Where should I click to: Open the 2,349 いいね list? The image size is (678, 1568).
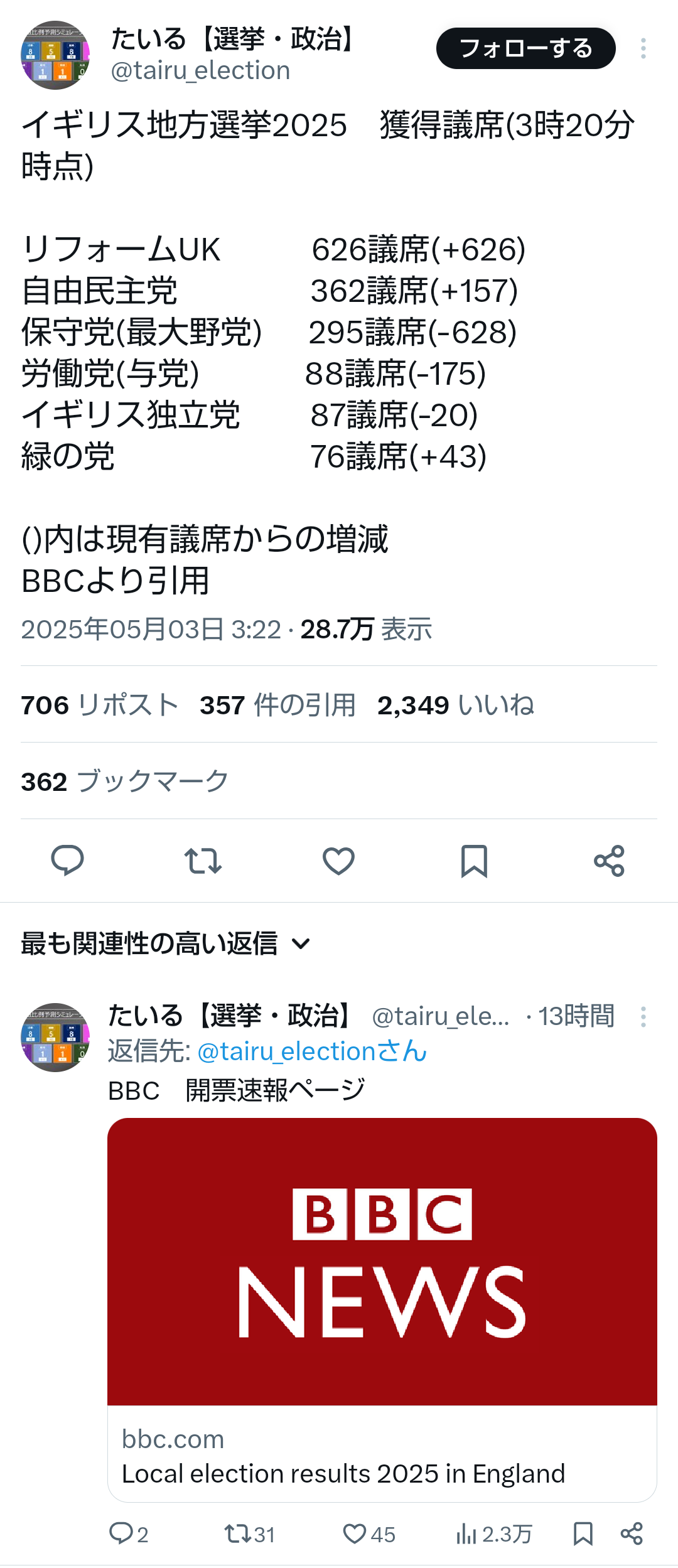point(456,705)
